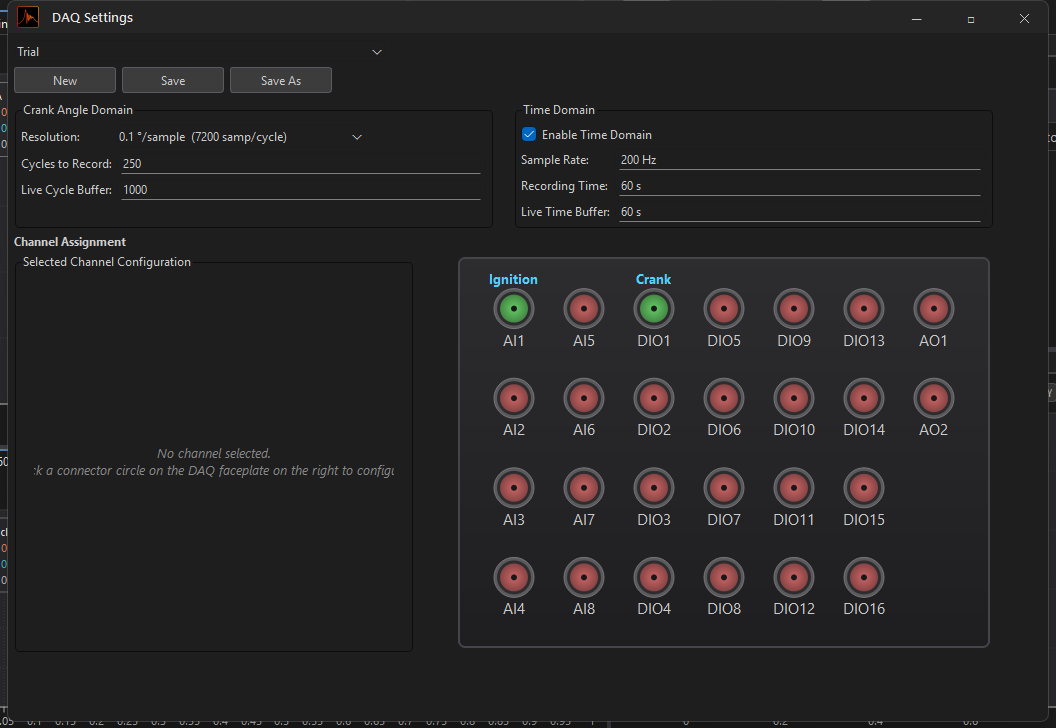Viewport: 1056px width, 728px height.
Task: Click the Ignition channel label
Action: tap(513, 279)
